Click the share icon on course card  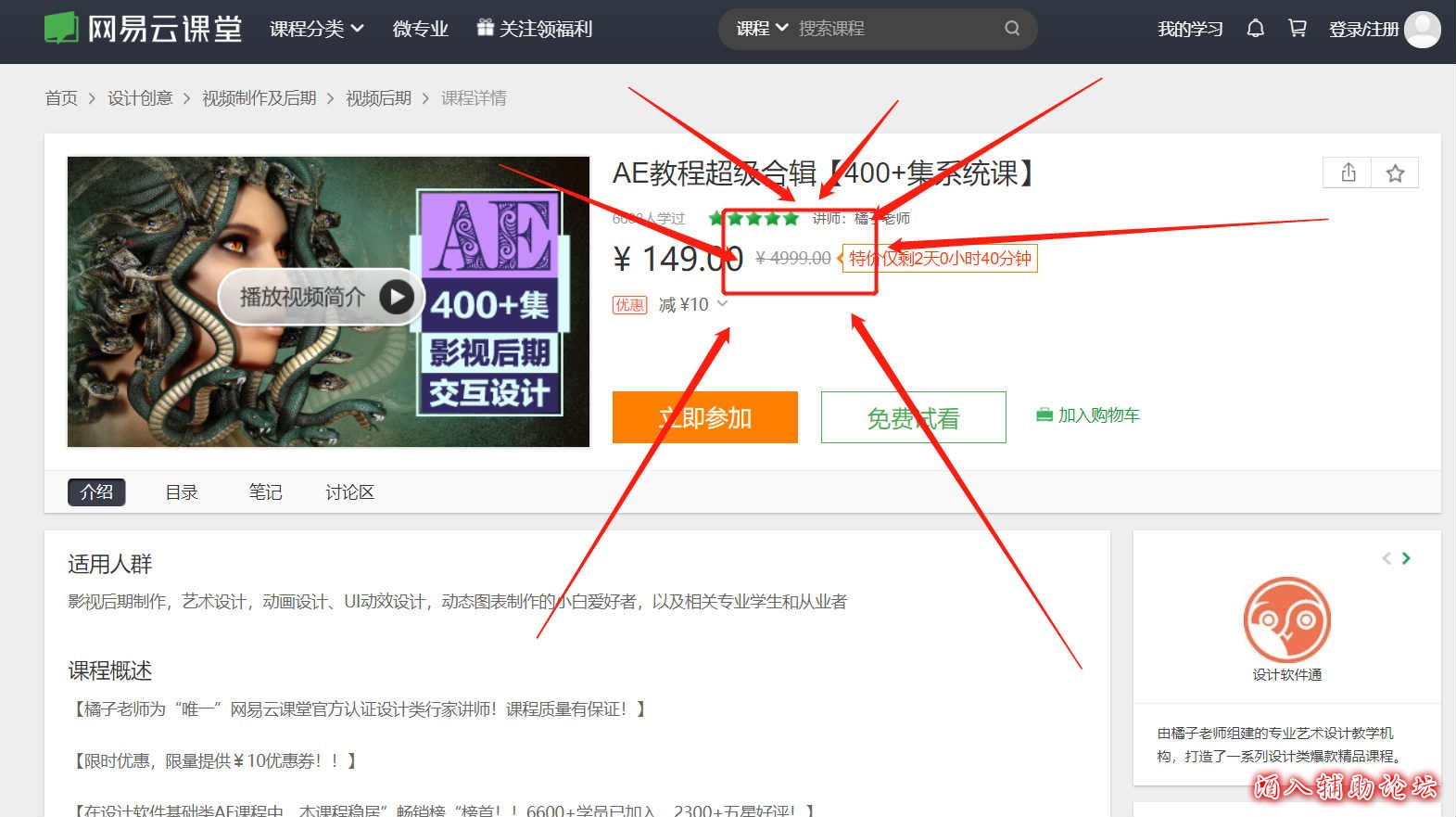click(1348, 172)
